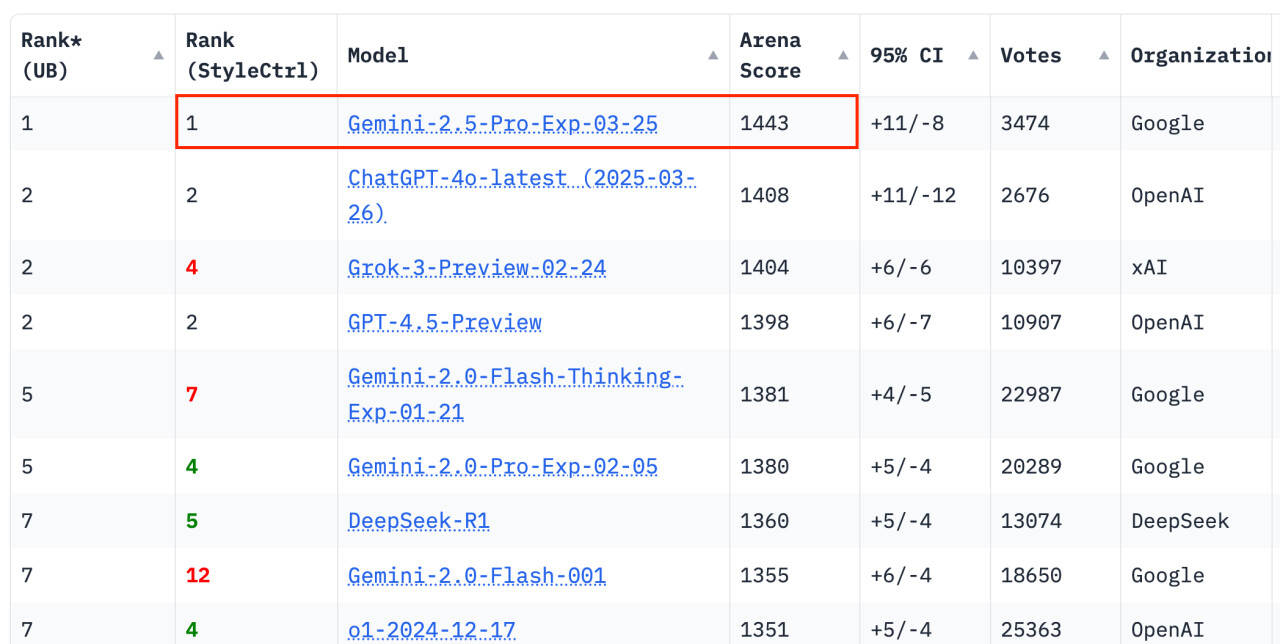Toggle the 95% CI column sort arrow
1280x644 pixels.
(x=973, y=56)
